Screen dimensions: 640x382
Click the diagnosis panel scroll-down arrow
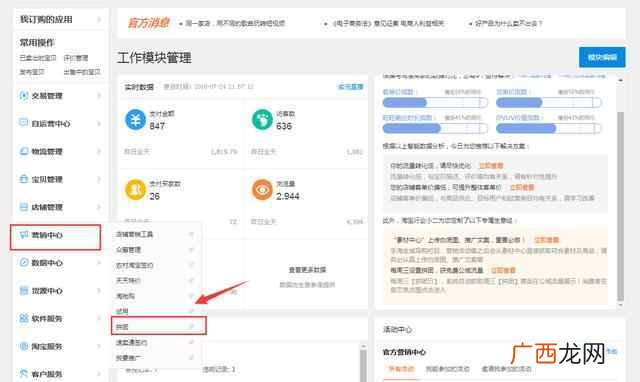pos(620,304)
